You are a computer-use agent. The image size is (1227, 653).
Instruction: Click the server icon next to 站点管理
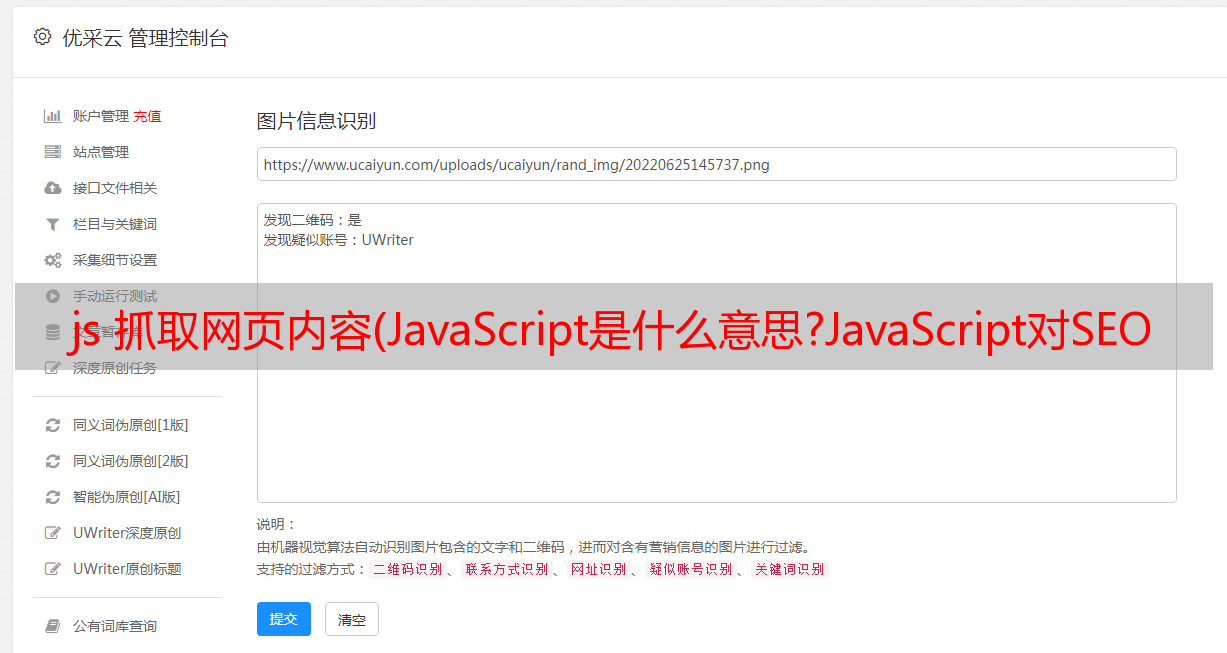53,152
